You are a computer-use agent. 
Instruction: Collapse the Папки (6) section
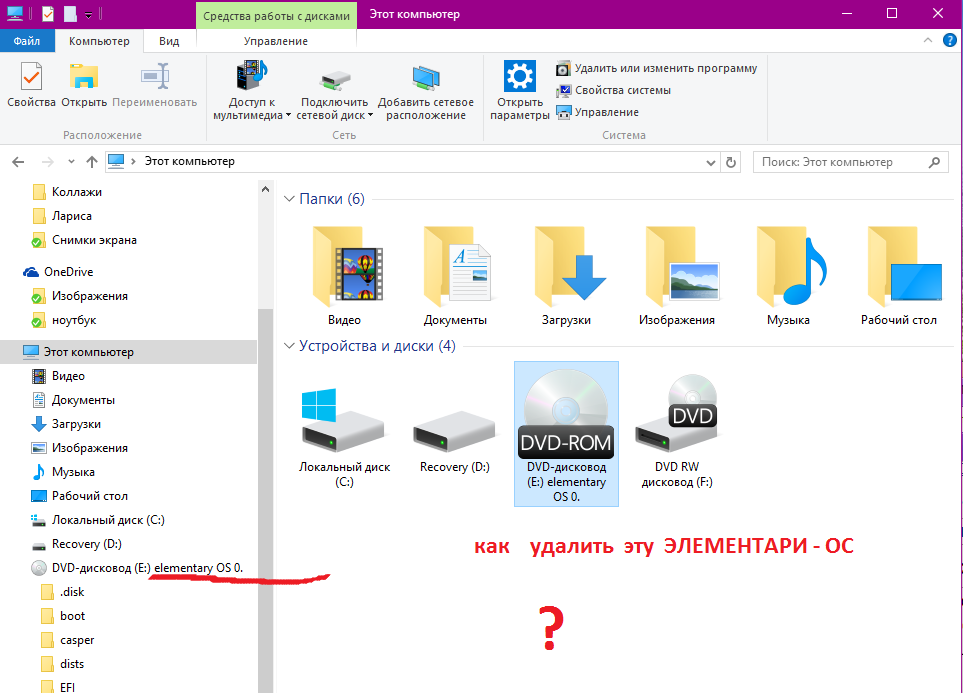tap(289, 199)
